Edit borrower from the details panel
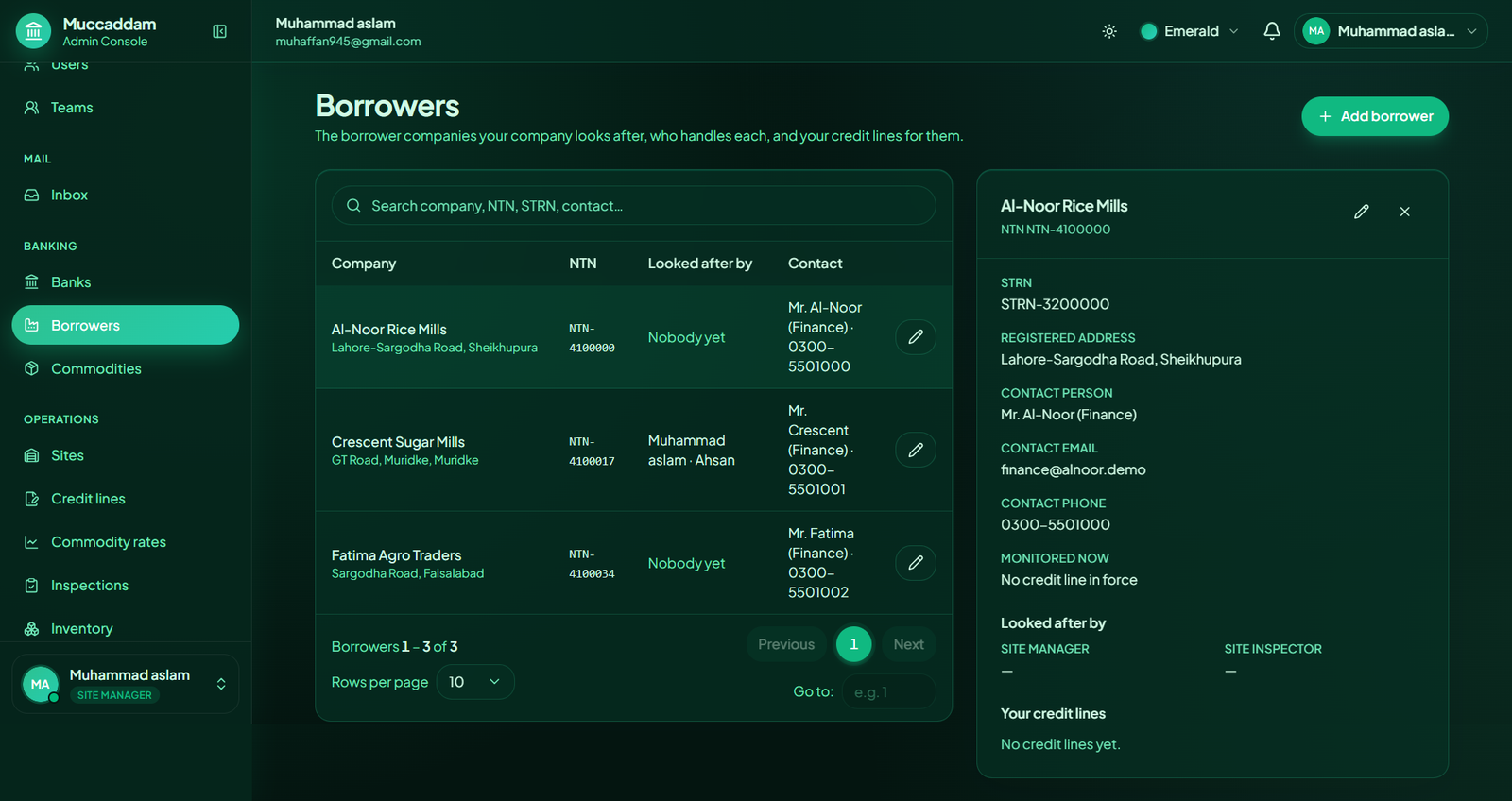 (1361, 212)
